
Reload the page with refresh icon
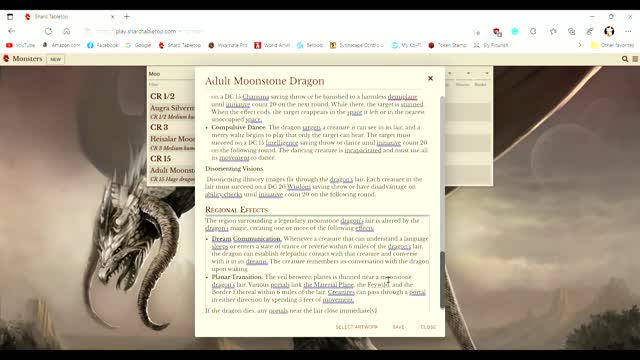(48, 31)
